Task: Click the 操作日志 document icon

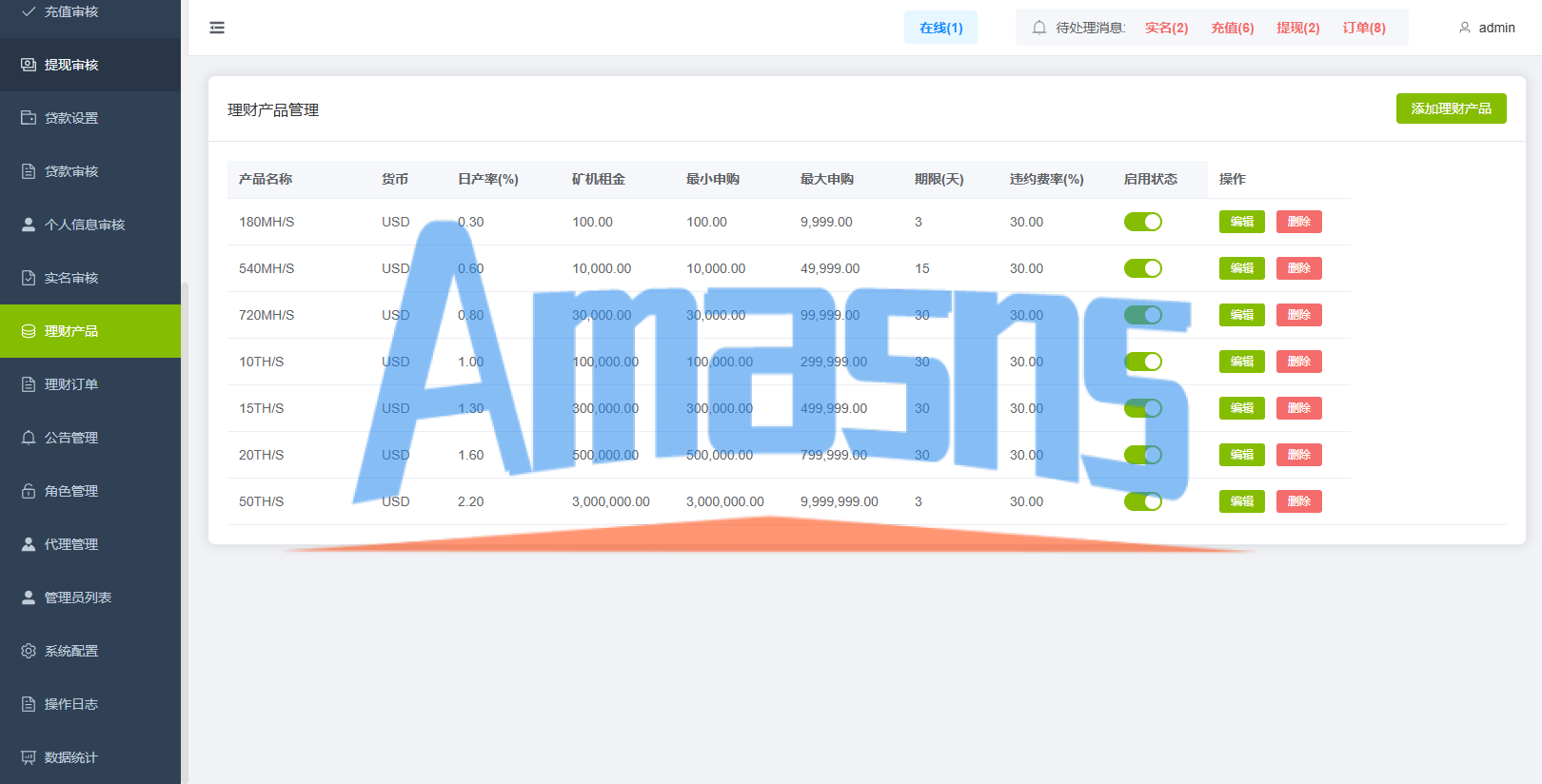Action: (x=29, y=704)
